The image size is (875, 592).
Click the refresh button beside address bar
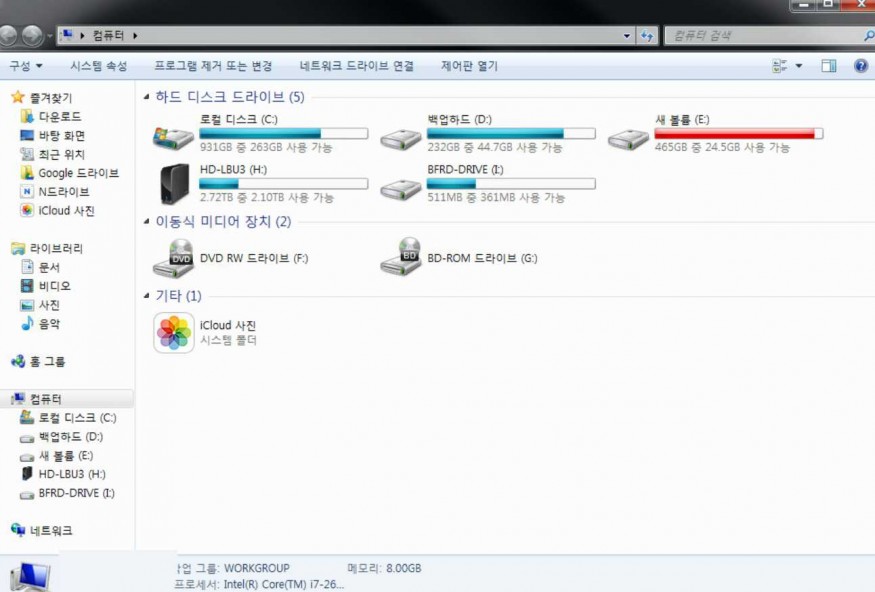tap(647, 36)
